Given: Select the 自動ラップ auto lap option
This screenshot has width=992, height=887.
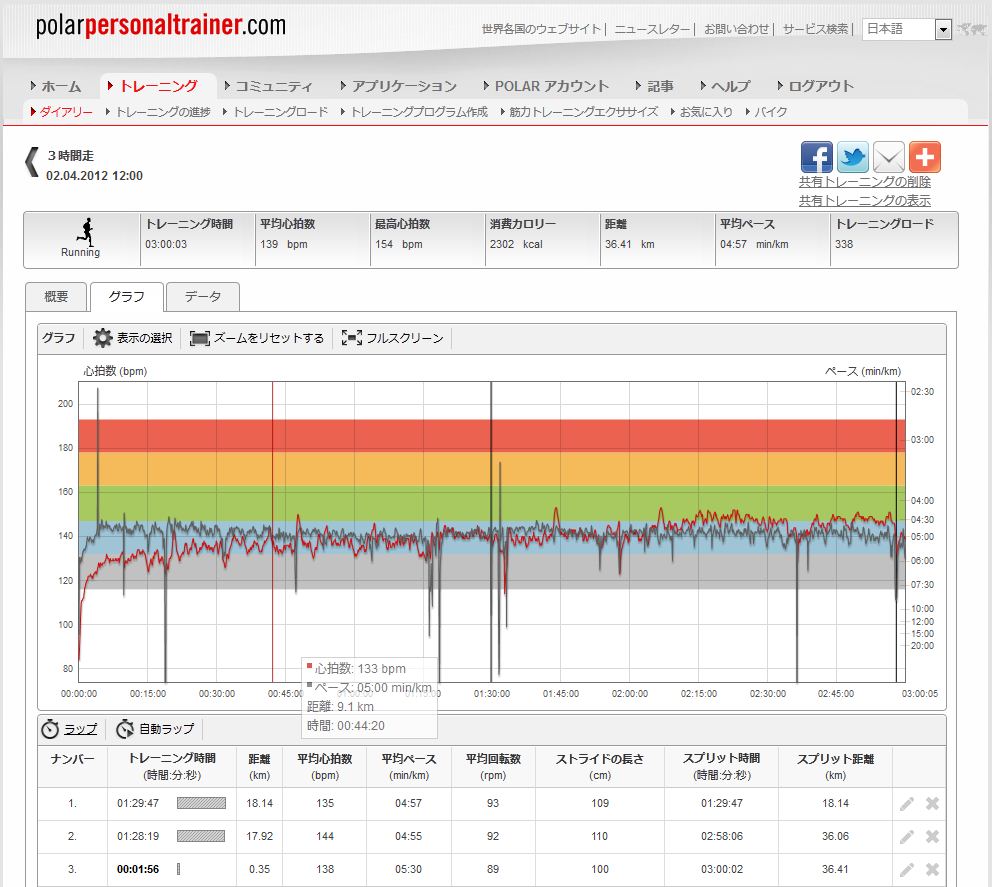Looking at the screenshot, I should point(155,729).
